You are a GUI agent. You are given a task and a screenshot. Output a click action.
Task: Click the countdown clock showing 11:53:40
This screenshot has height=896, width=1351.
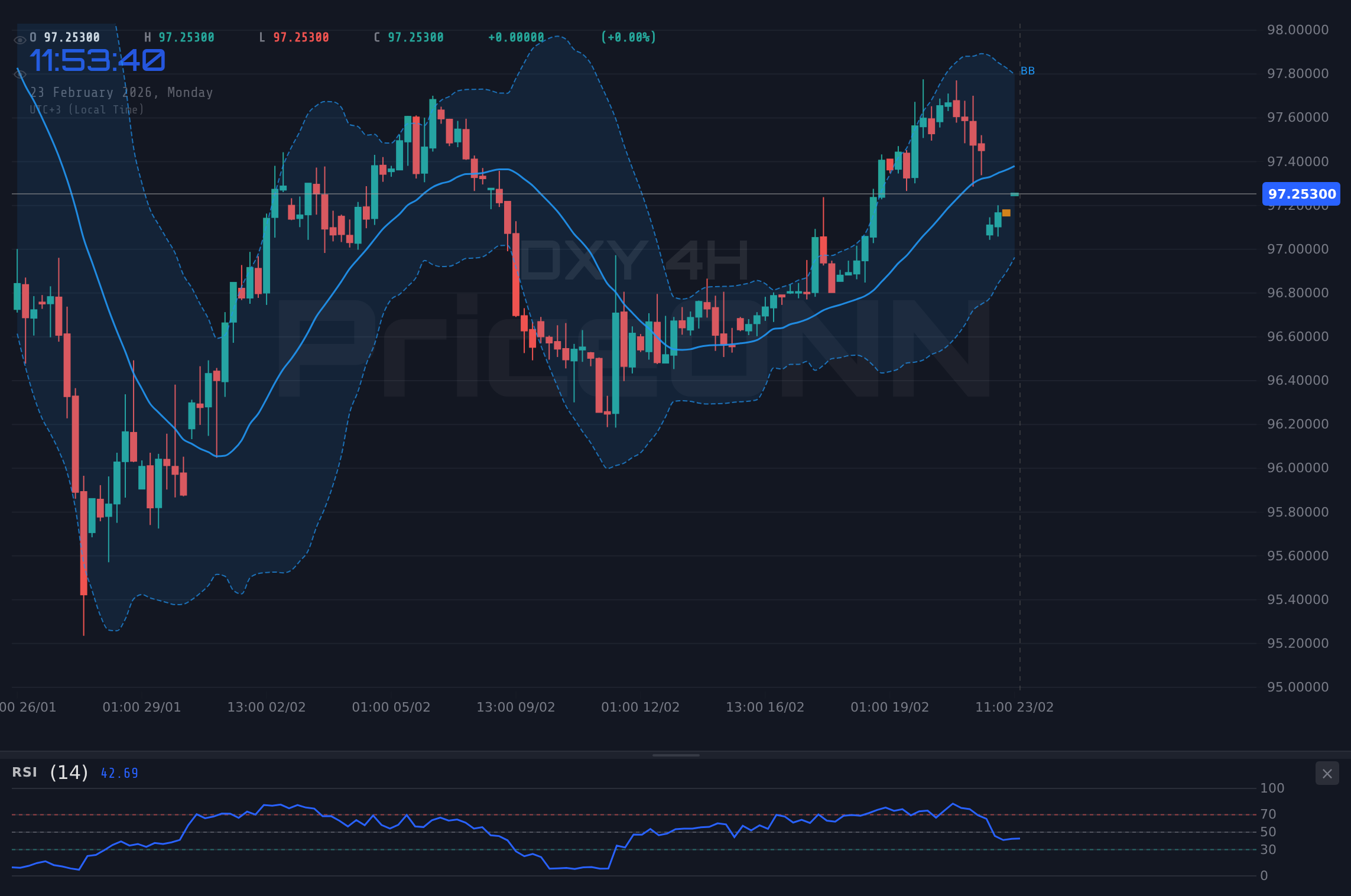[98, 59]
